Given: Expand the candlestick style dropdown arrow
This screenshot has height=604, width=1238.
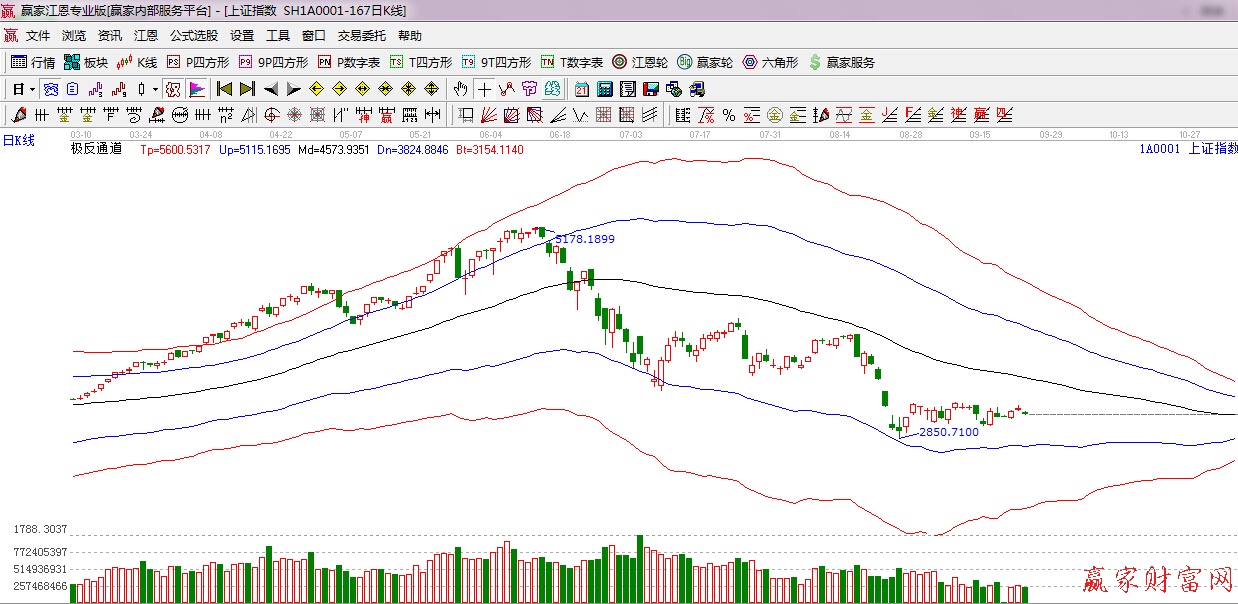Looking at the screenshot, I should 155,89.
